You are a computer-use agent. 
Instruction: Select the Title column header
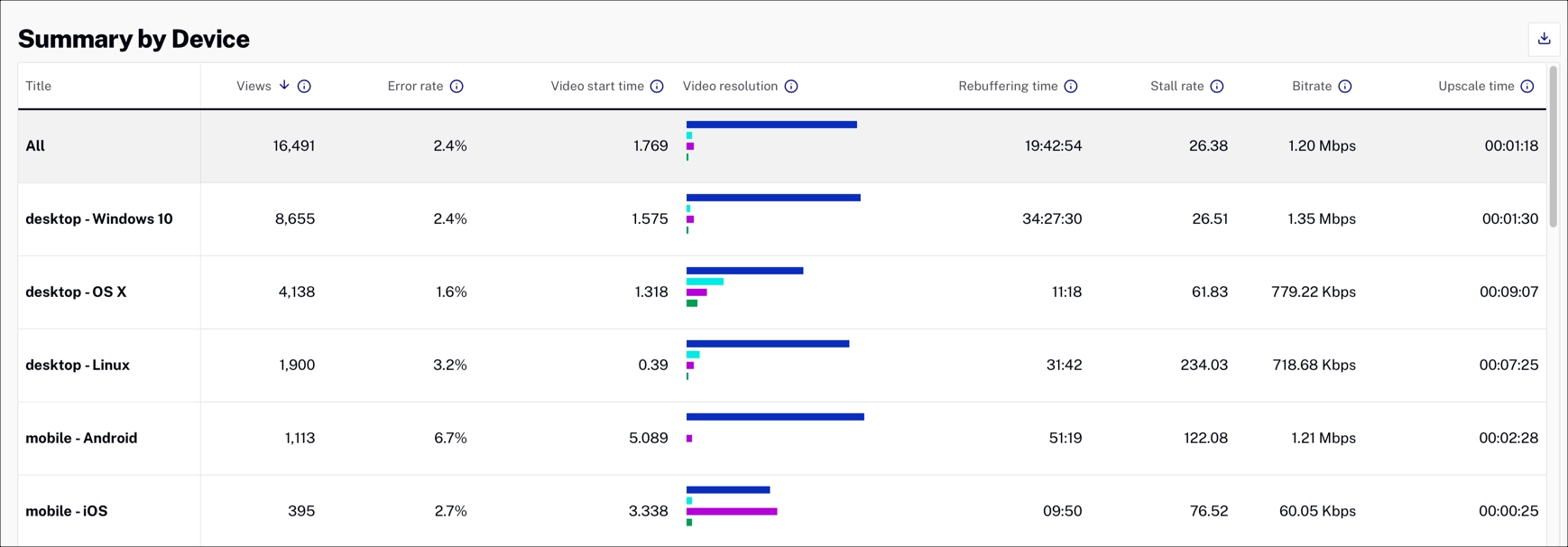coord(39,87)
